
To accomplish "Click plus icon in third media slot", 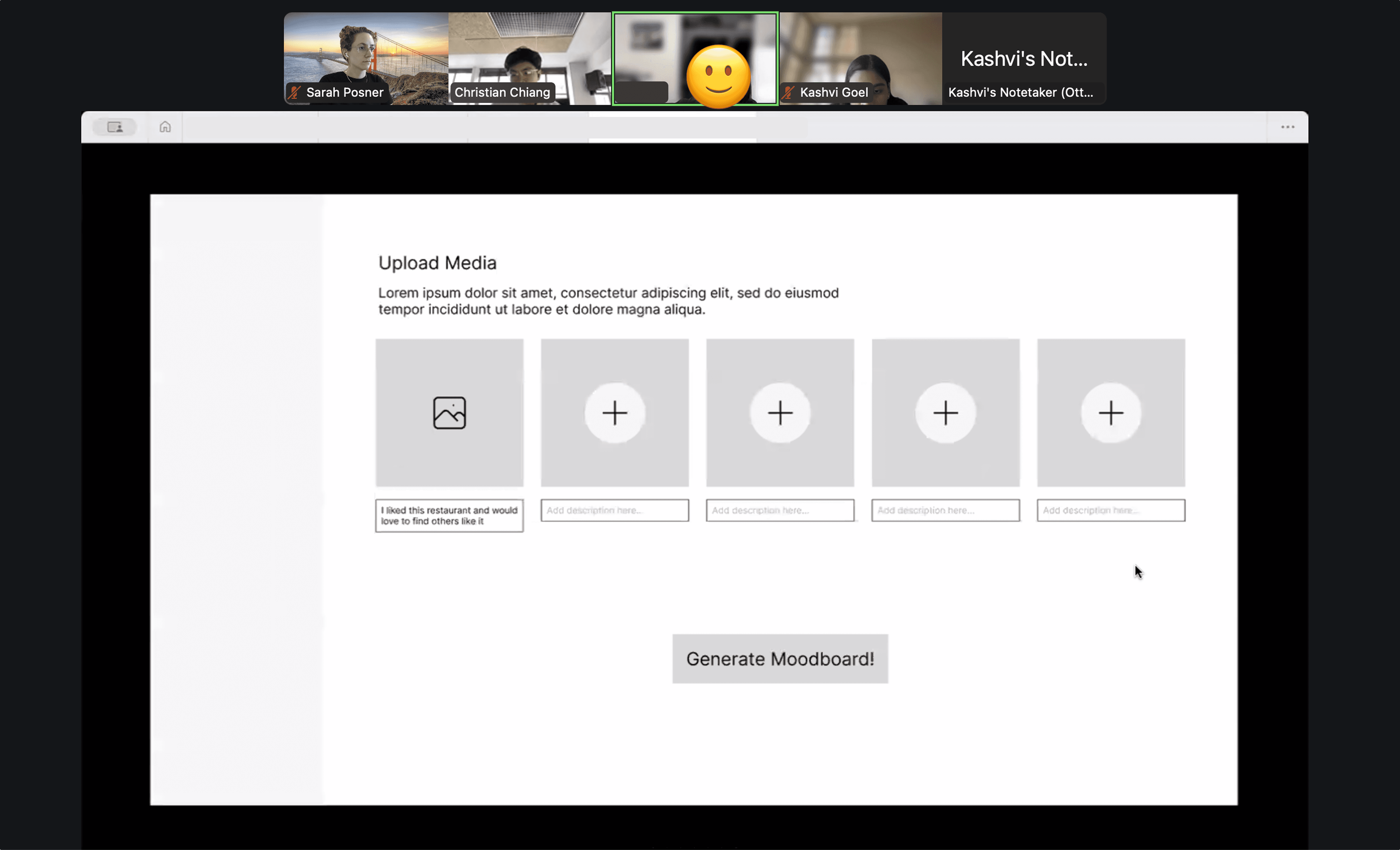I will (x=780, y=413).
